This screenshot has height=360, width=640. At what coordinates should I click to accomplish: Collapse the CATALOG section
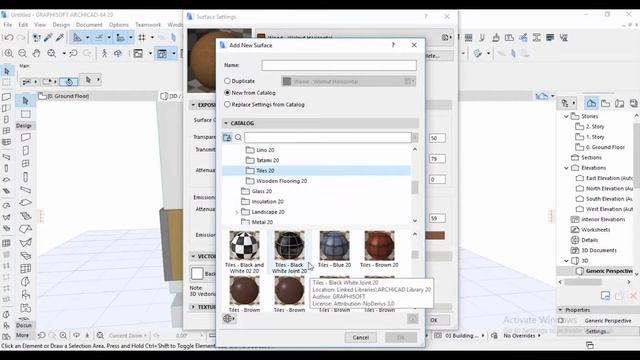click(x=226, y=123)
